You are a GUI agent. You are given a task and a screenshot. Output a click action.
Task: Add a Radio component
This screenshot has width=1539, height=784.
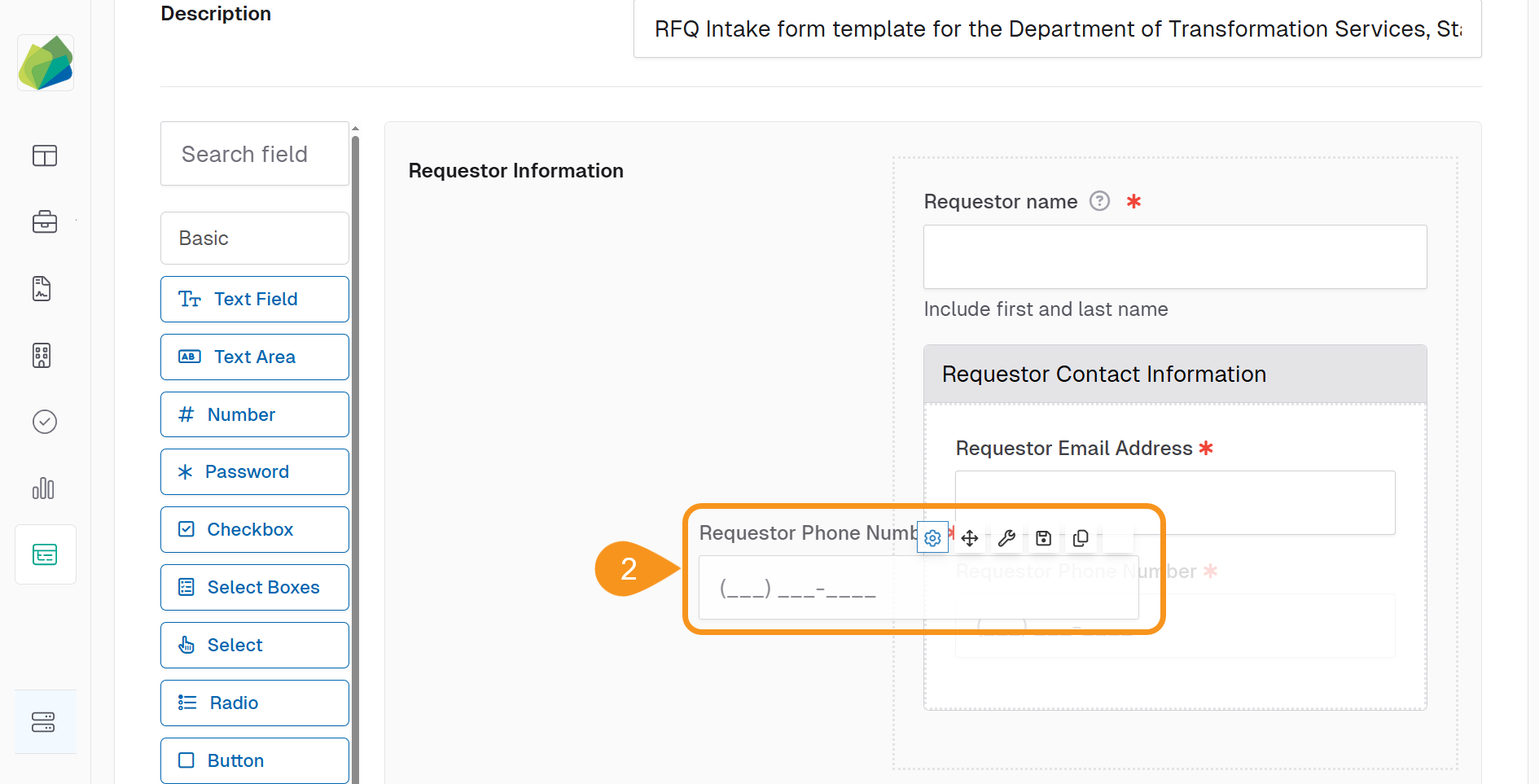(x=254, y=703)
